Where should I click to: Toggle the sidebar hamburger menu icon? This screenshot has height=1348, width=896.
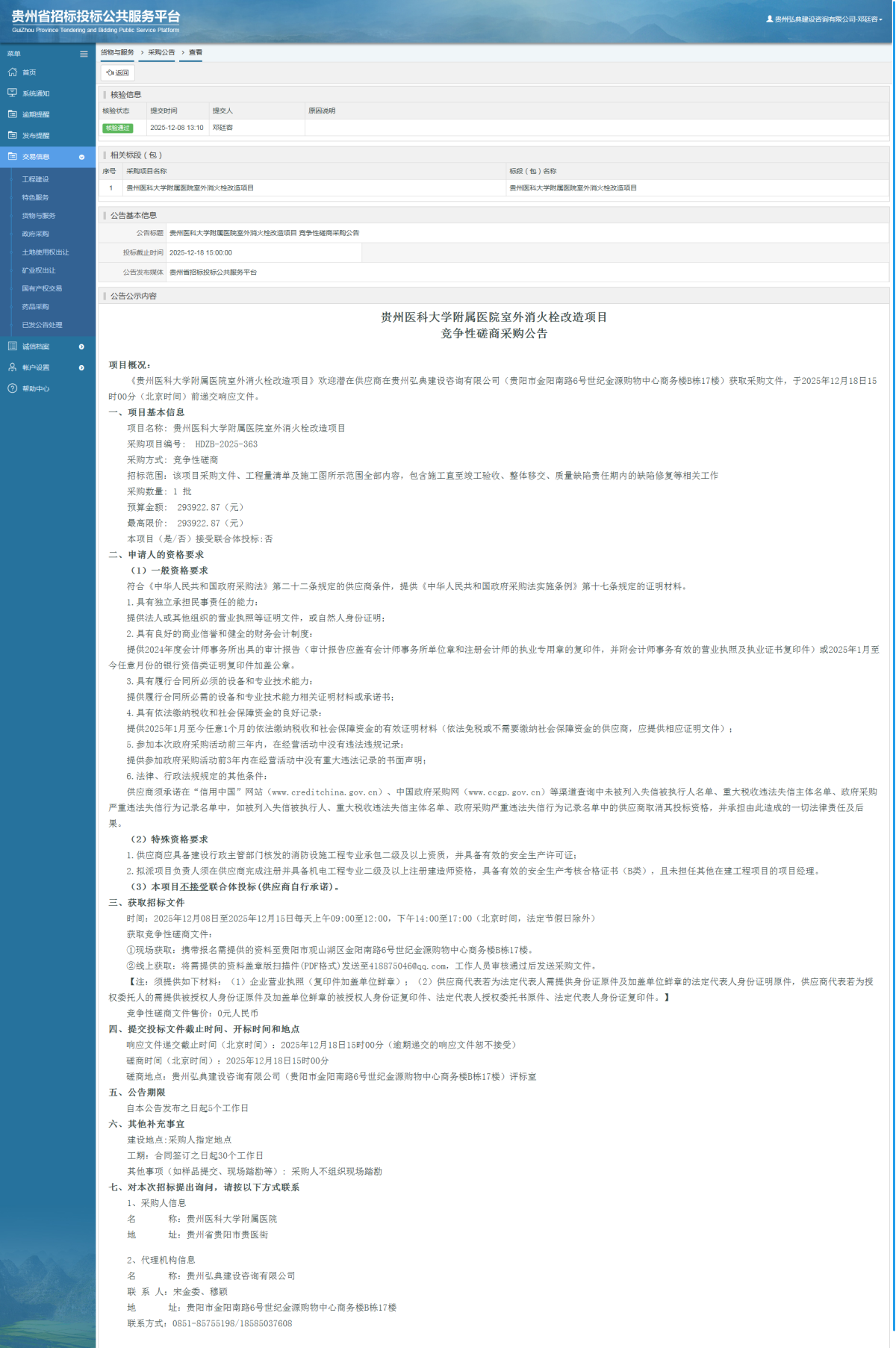click(x=84, y=54)
